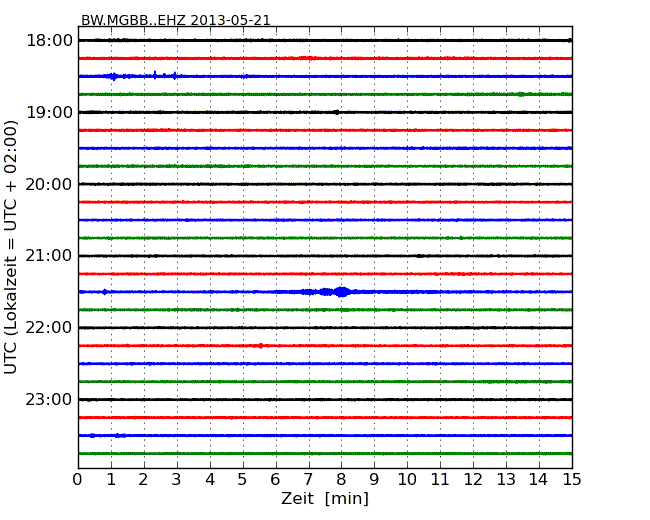The height and width of the screenshot is (520, 650).
Task: Click the 23:00 time label
Action: click(x=49, y=399)
